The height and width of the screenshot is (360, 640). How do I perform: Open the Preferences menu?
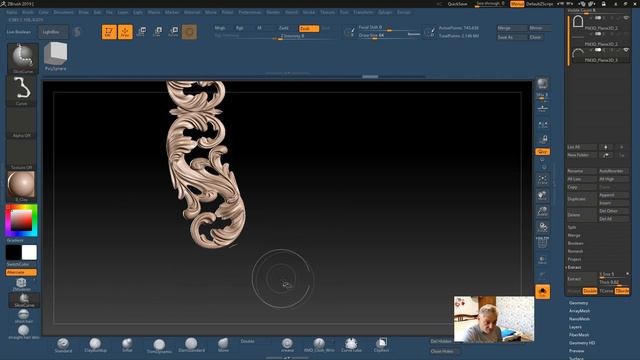pos(250,12)
